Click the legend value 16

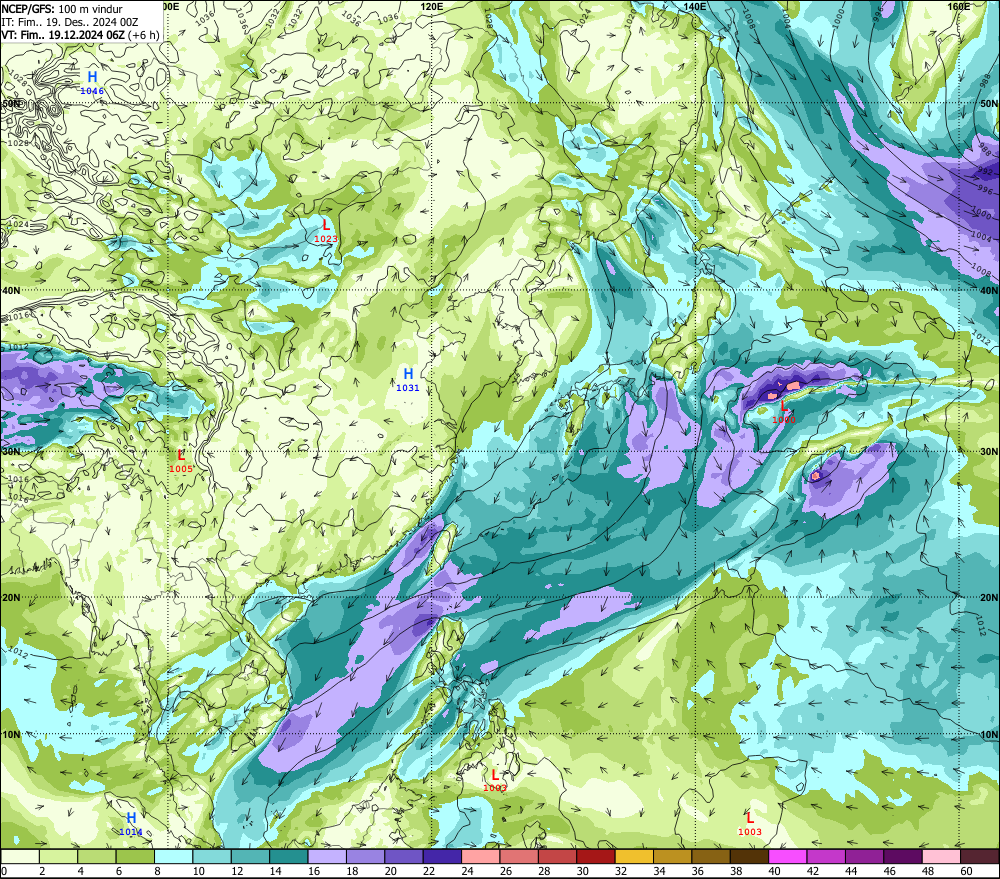coord(314,871)
